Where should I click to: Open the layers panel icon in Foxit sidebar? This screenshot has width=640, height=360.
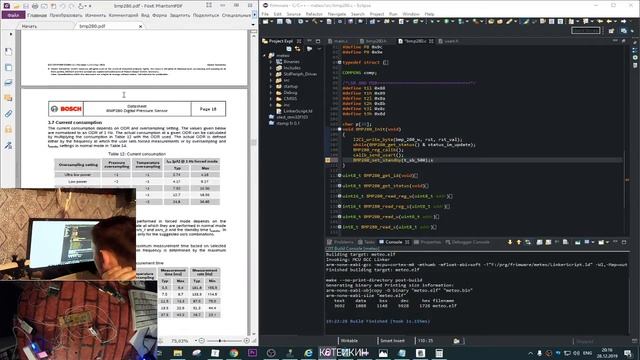(x=8, y=83)
